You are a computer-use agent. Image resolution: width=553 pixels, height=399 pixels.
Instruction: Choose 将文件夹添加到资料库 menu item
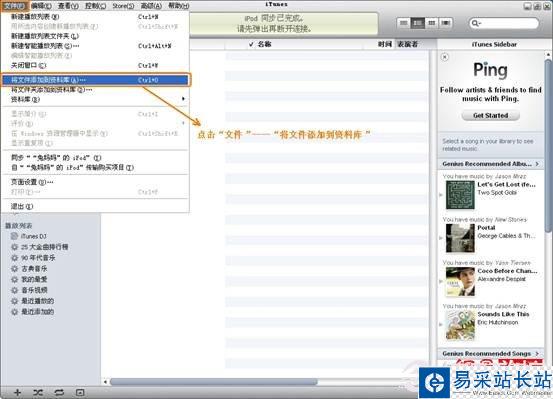95,90
